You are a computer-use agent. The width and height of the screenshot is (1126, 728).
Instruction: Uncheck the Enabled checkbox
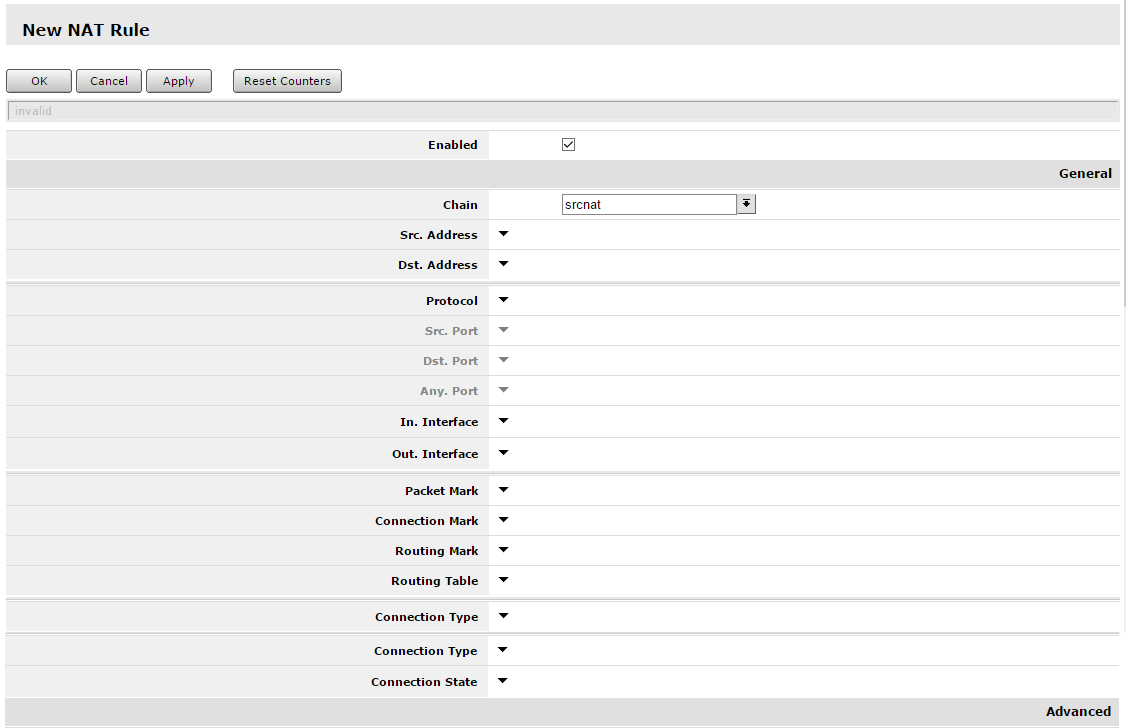568,144
